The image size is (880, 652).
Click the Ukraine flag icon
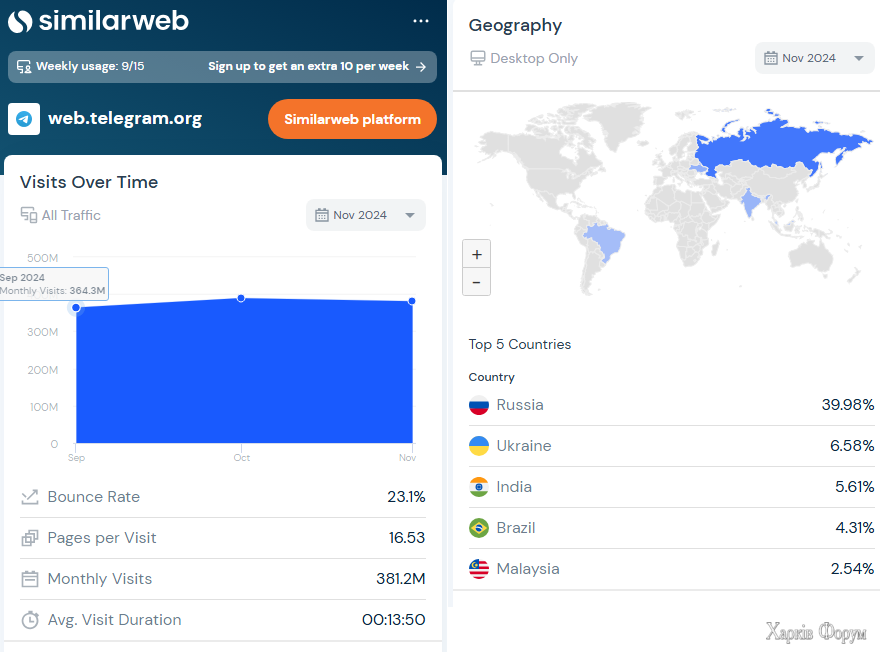(x=479, y=446)
